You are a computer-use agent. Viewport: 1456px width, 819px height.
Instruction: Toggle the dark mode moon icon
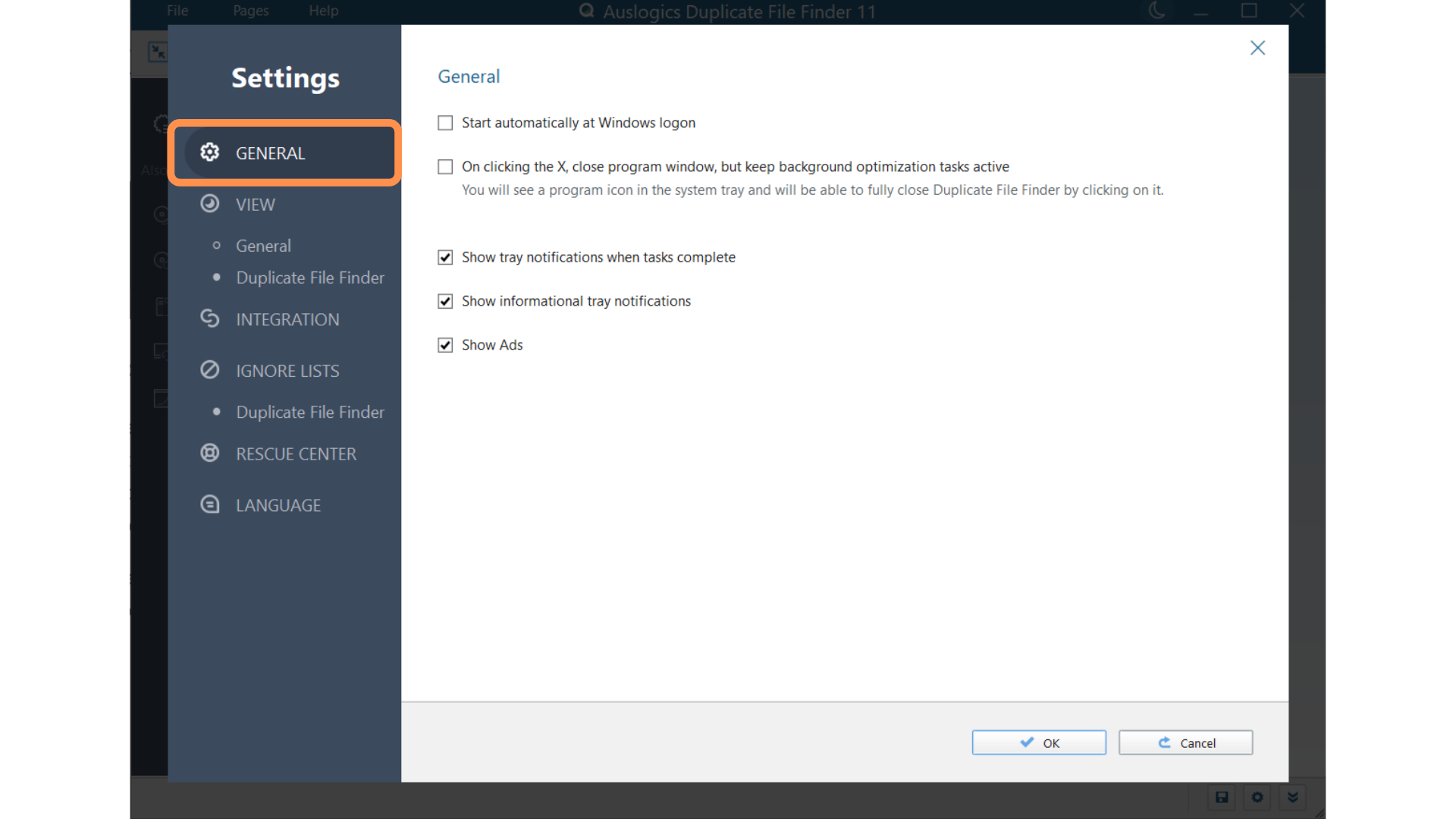1156,11
